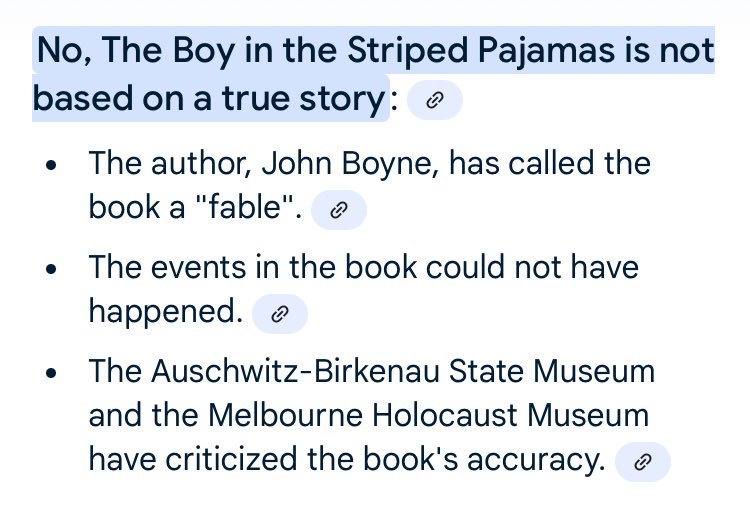Screen dimensions: 750x505
Task: Click the bullet point before "The events"
Action: tap(52, 270)
